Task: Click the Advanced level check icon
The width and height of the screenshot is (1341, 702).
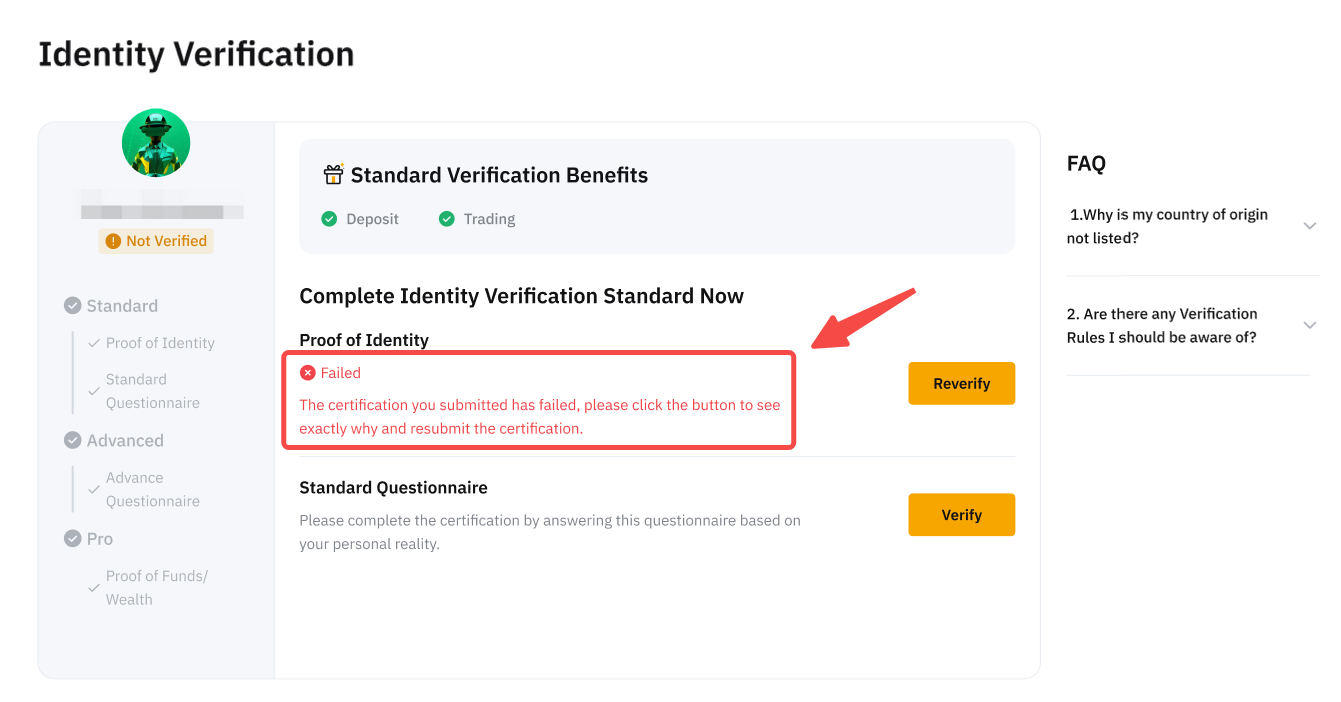Action: [x=73, y=440]
